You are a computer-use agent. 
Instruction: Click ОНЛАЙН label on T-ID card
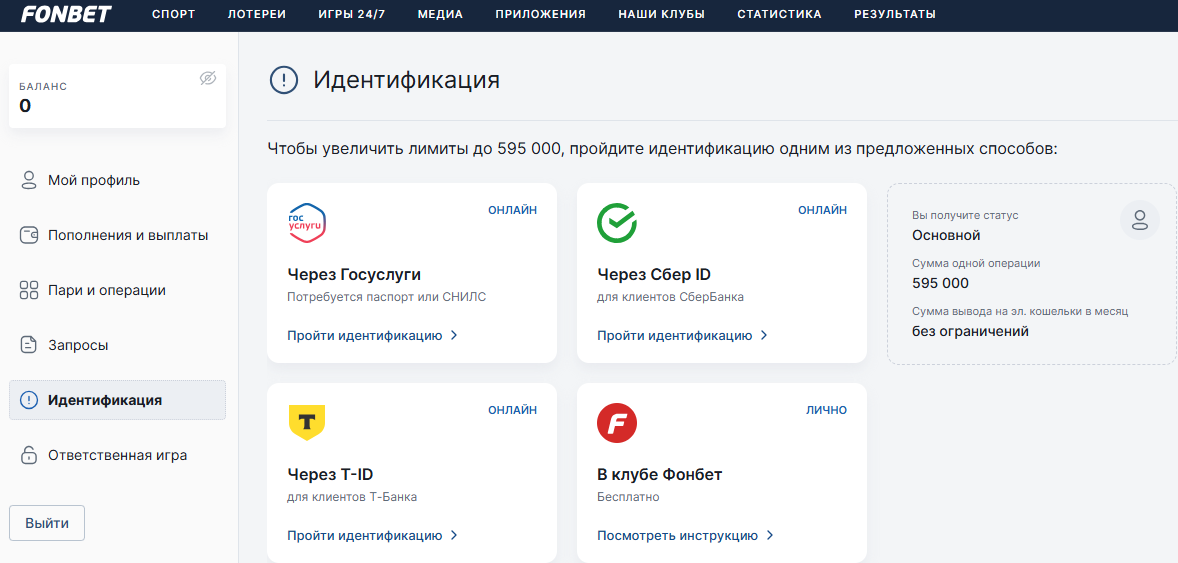point(512,410)
